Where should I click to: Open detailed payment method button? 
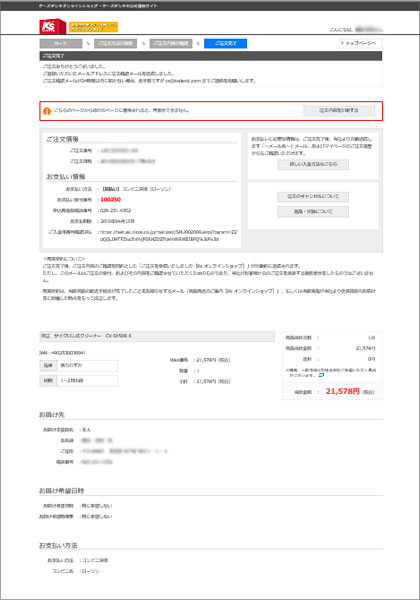click(313, 164)
